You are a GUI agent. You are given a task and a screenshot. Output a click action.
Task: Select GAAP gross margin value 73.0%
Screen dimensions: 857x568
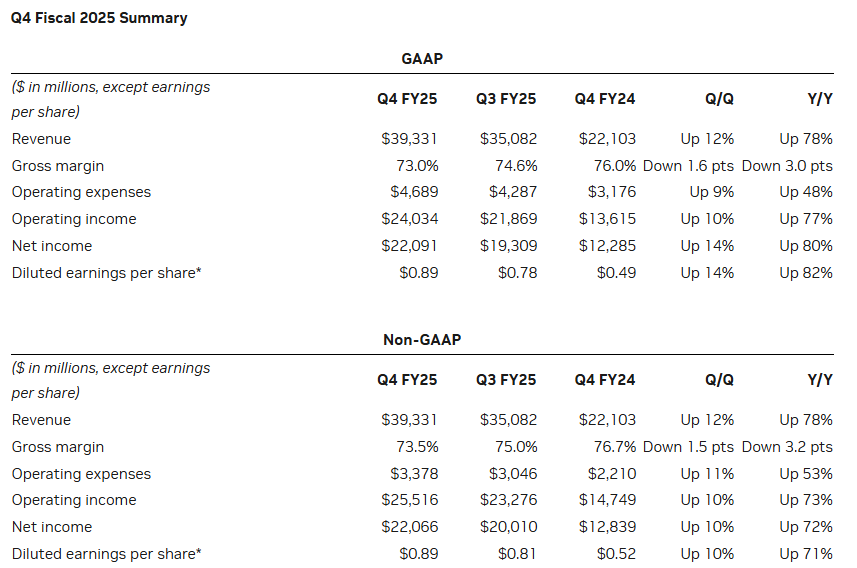(x=418, y=165)
